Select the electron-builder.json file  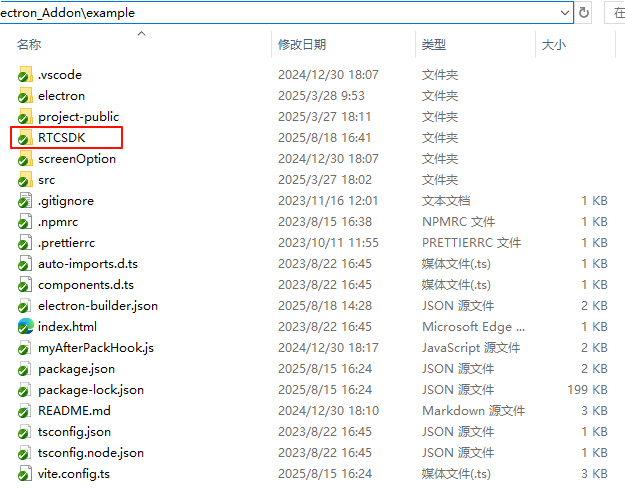97,306
